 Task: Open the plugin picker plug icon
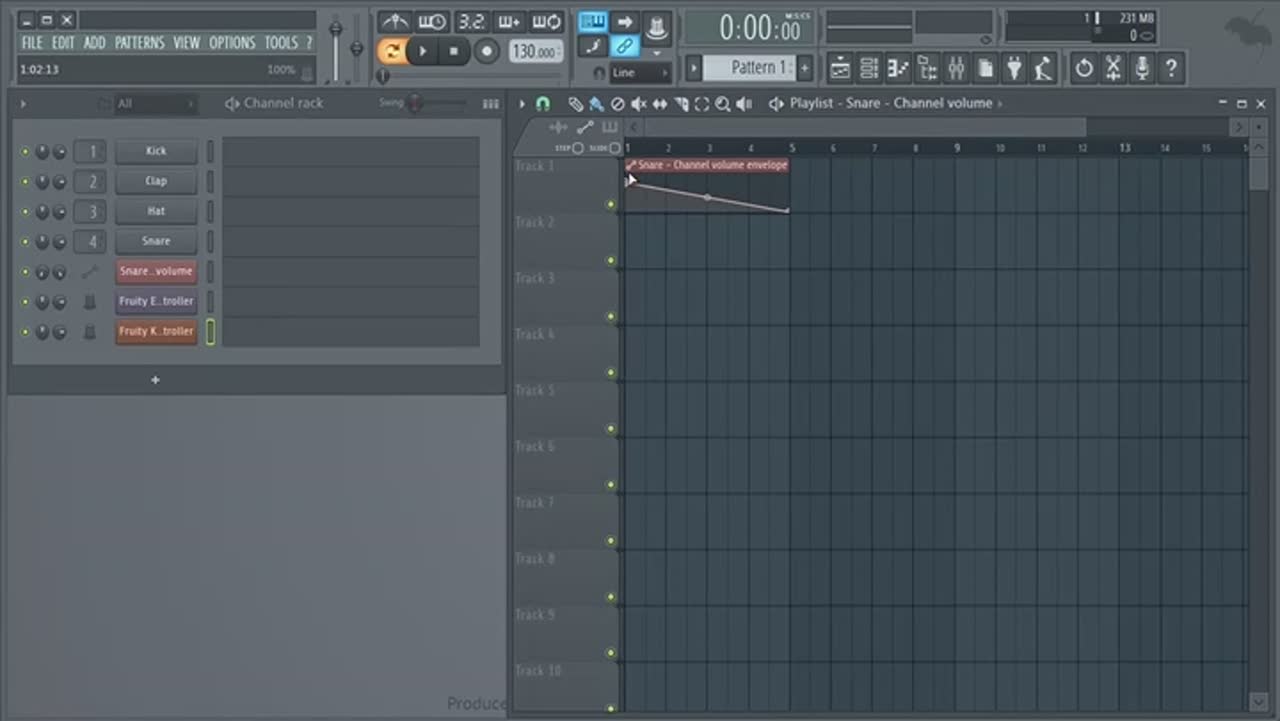point(1014,68)
